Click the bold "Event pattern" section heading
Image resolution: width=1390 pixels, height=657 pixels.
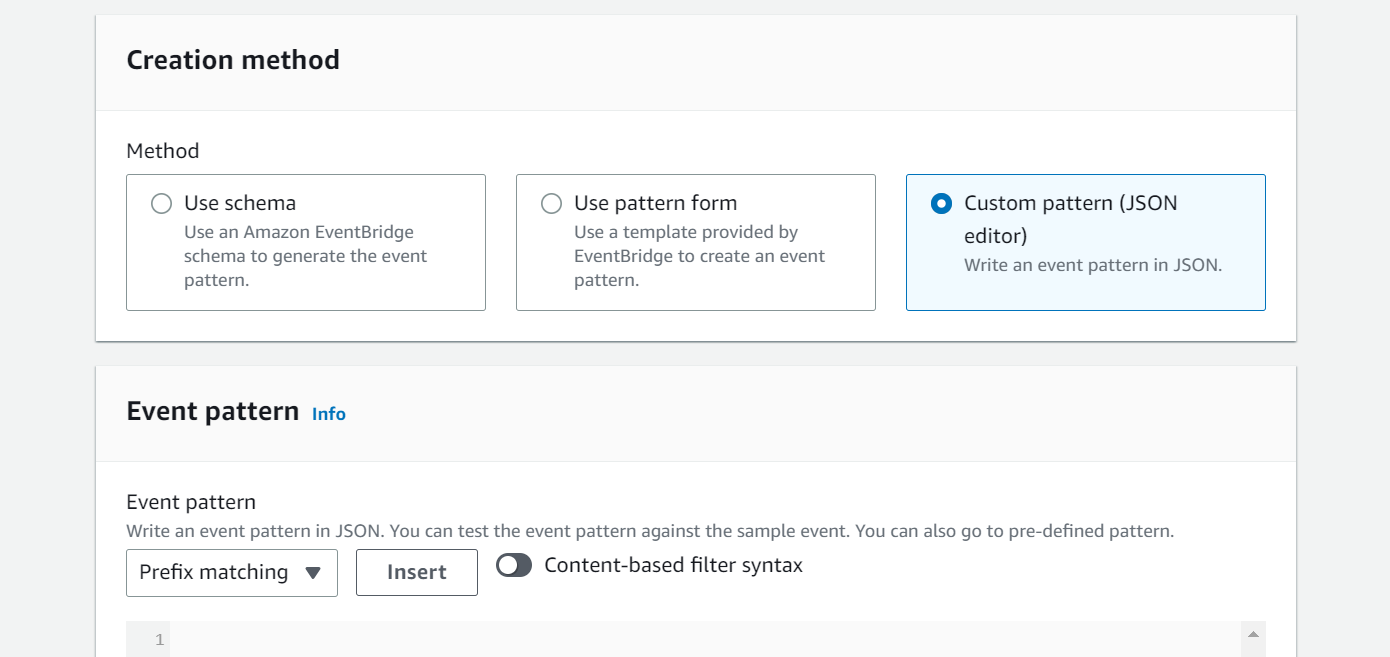coord(212,412)
